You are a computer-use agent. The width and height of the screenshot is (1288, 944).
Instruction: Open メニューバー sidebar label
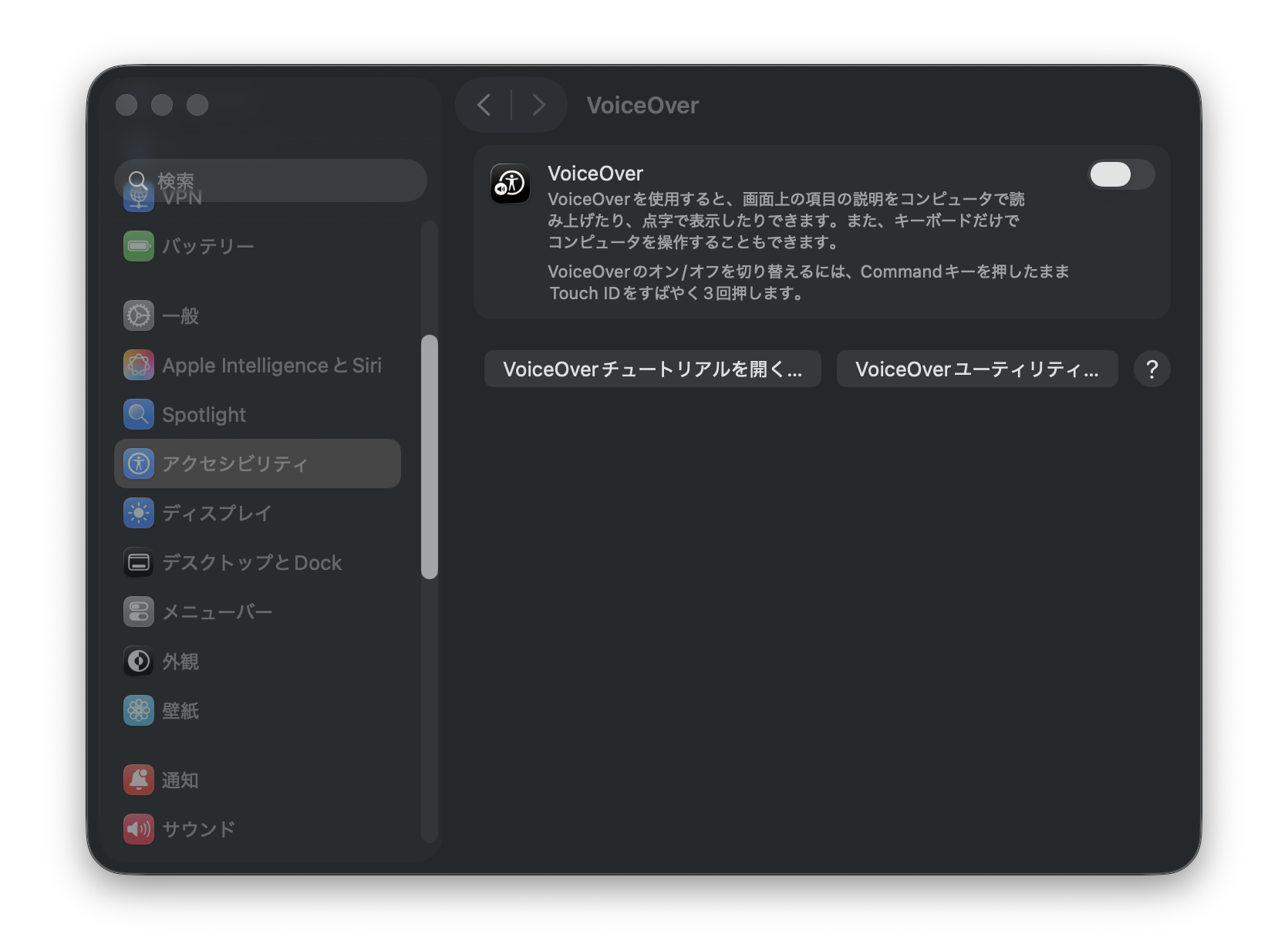217,612
